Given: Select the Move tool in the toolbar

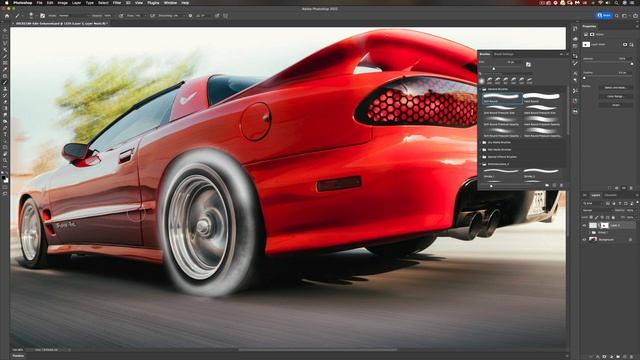Looking at the screenshot, I should coord(5,30).
